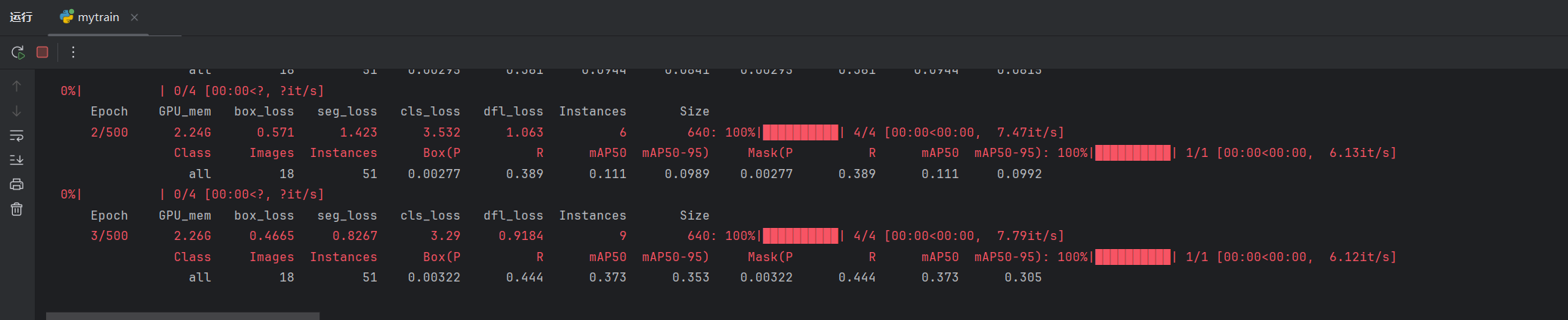Image resolution: width=1568 pixels, height=320 pixels.
Task: Clear console output with trash icon
Action: pyautogui.click(x=17, y=209)
